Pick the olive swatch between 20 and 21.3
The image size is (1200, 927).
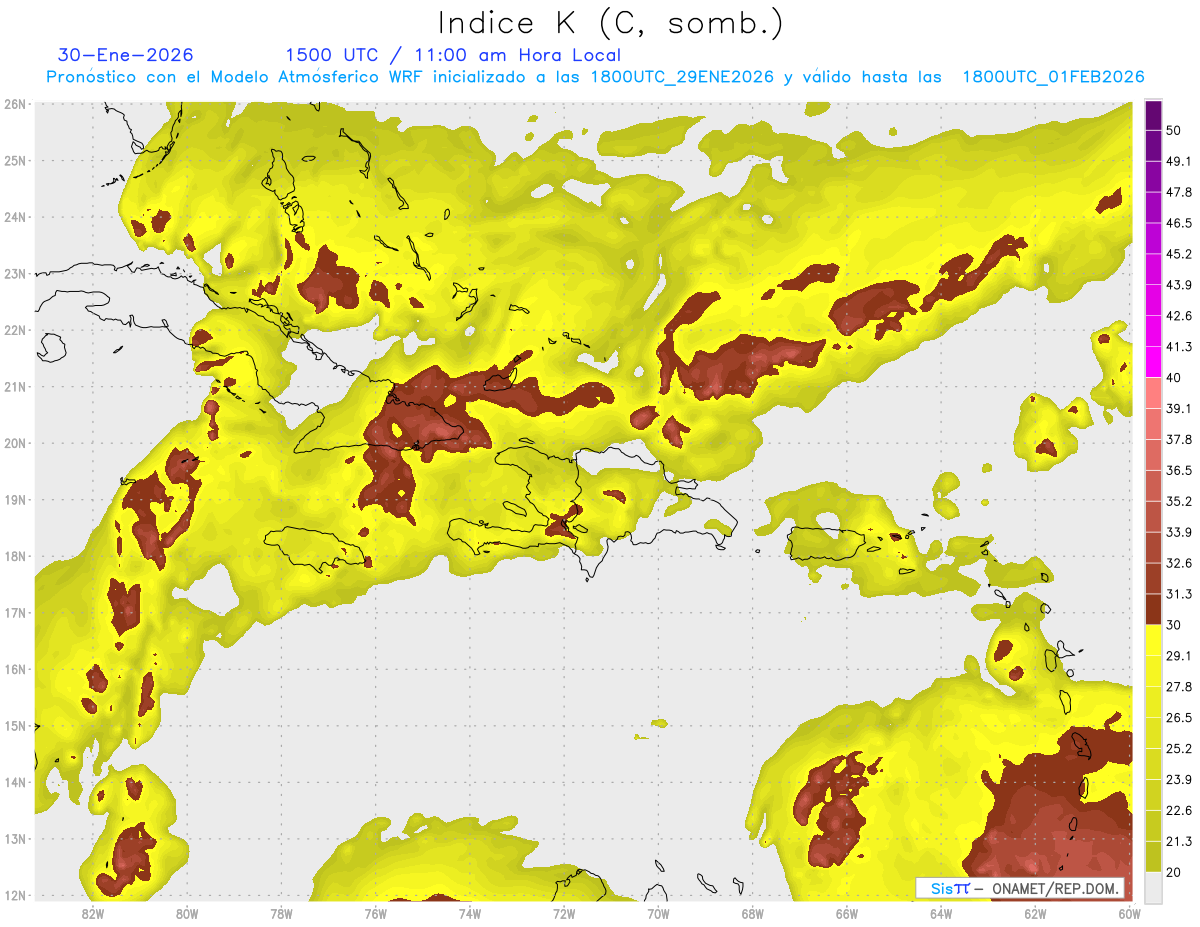(1153, 856)
